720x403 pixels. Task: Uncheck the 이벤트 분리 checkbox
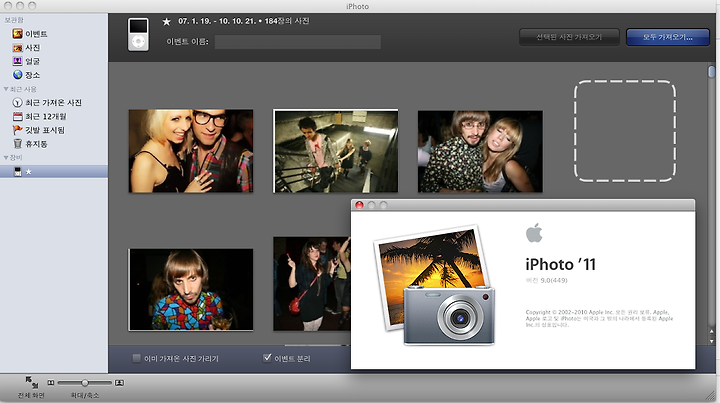click(x=267, y=358)
